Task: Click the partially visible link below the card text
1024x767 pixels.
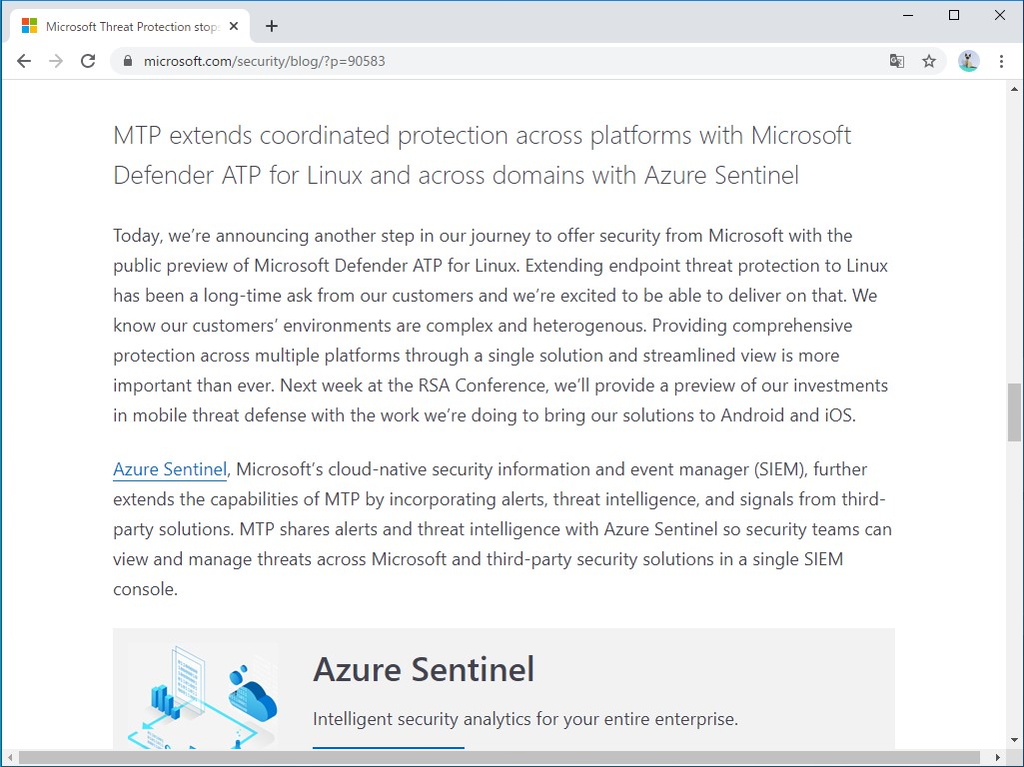Action: click(388, 747)
